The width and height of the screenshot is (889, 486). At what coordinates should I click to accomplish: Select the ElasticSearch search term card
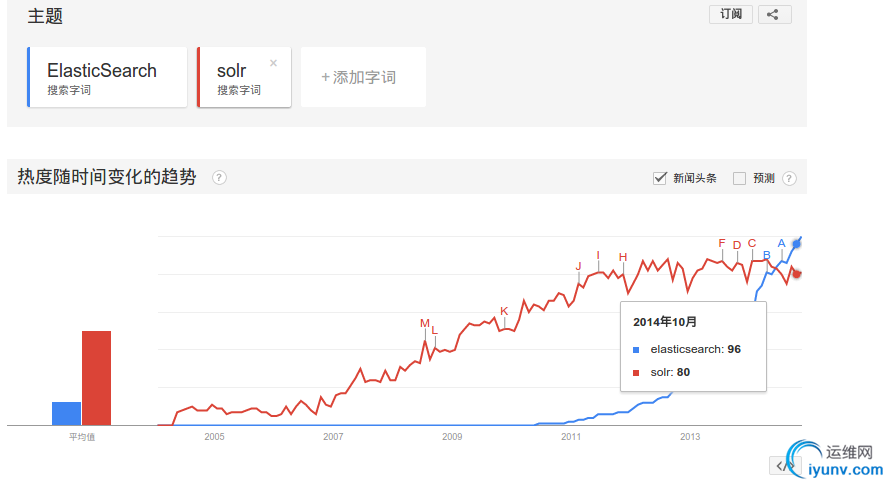click(x=107, y=77)
